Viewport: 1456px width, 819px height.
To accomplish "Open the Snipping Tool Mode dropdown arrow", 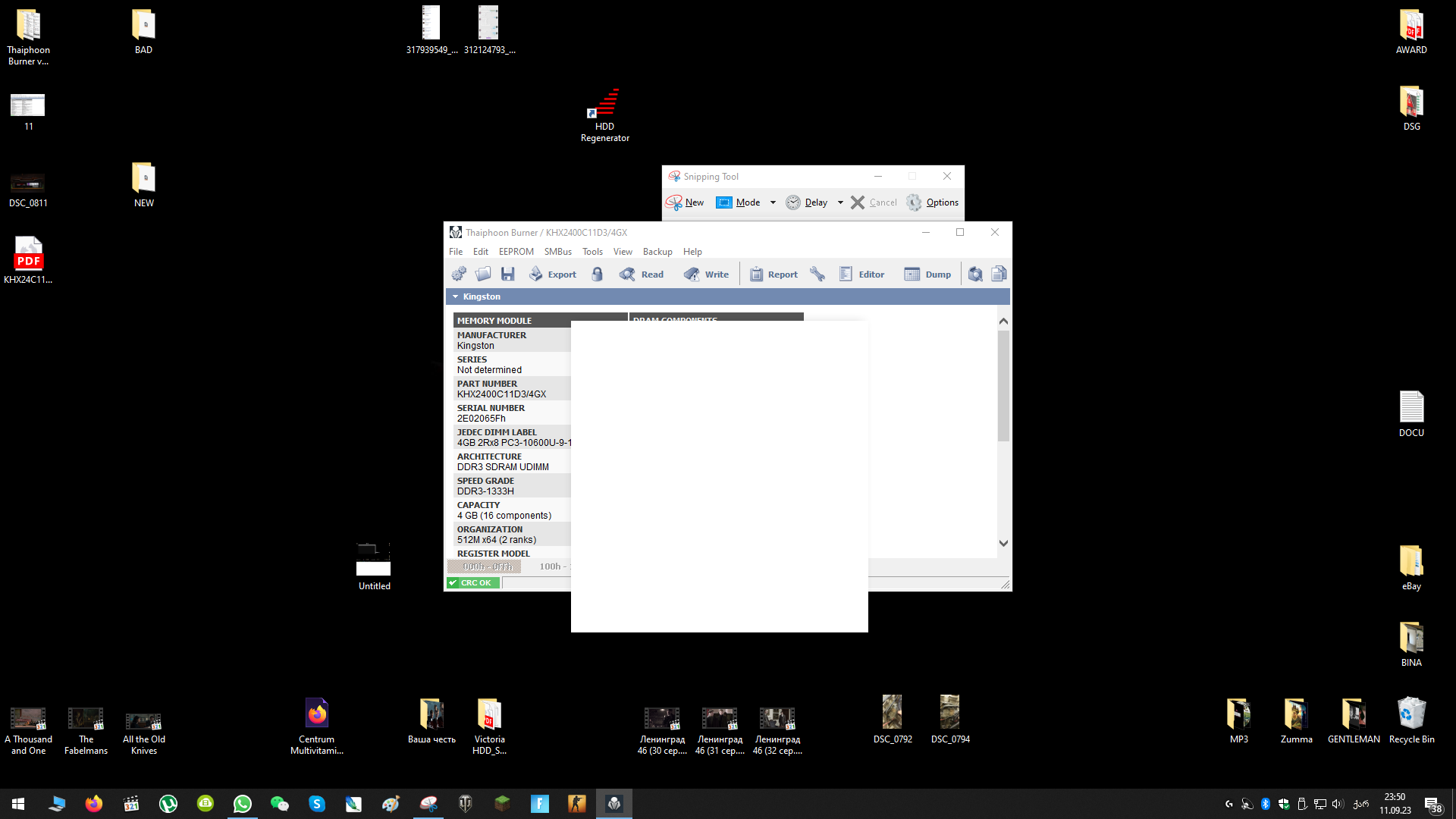I will tap(773, 202).
